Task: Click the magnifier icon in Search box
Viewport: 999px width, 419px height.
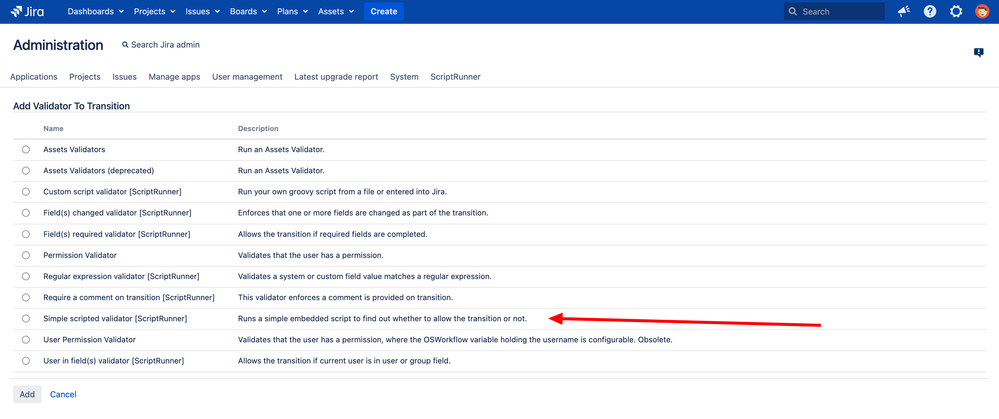Action: point(793,11)
